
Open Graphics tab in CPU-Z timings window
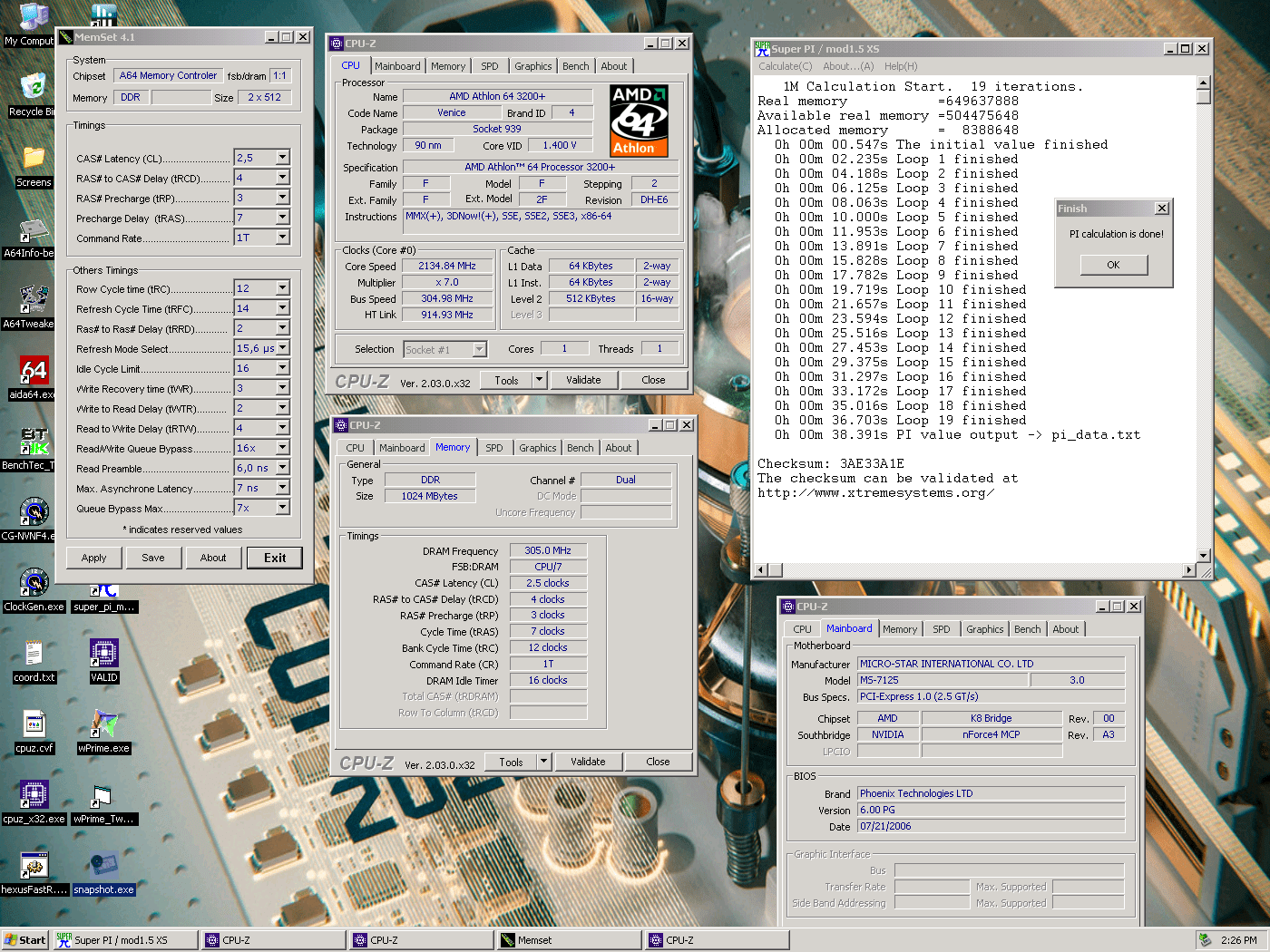(x=538, y=448)
